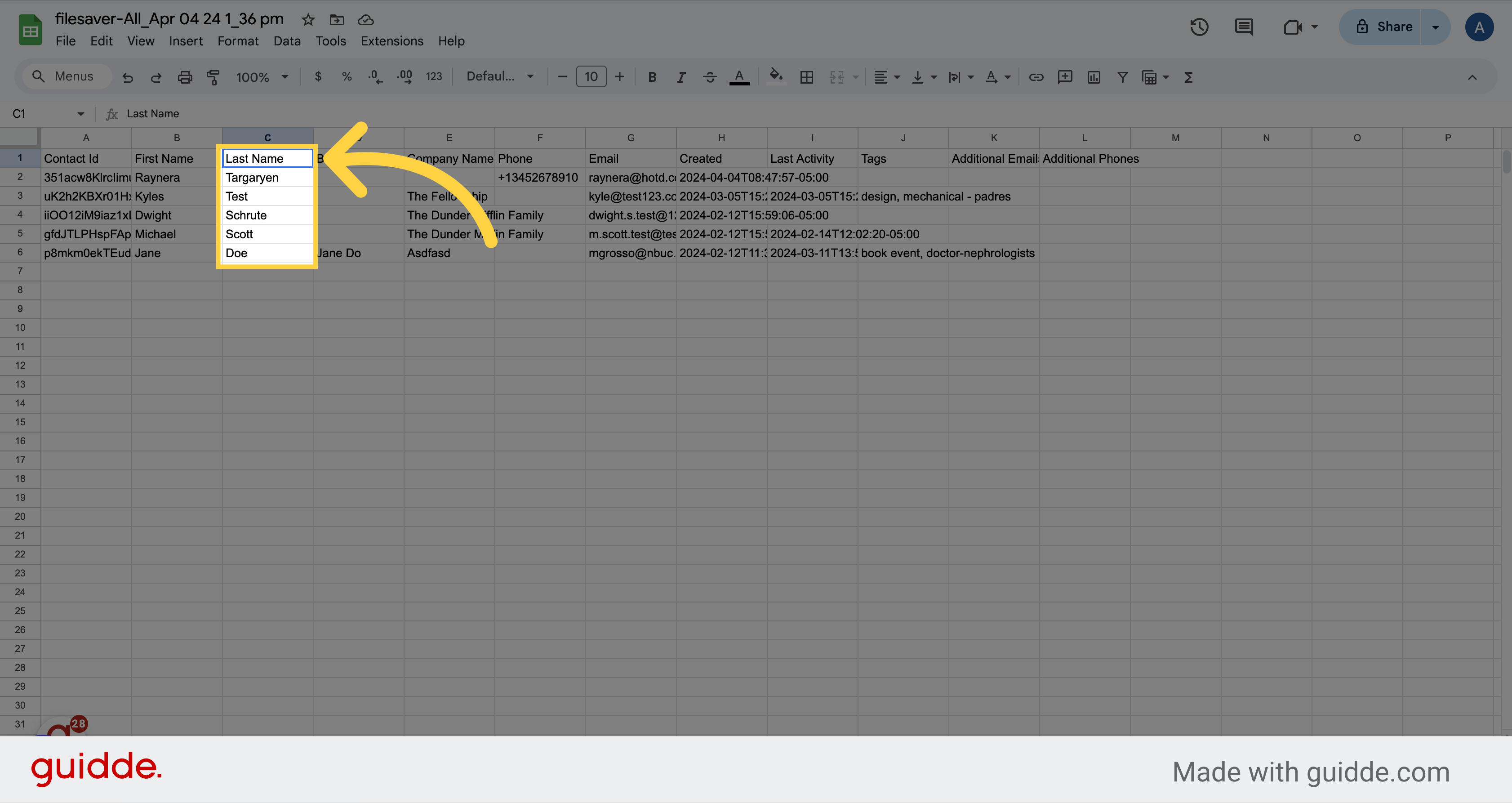Click the font size field
The width and height of the screenshot is (1512, 803).
(591, 77)
